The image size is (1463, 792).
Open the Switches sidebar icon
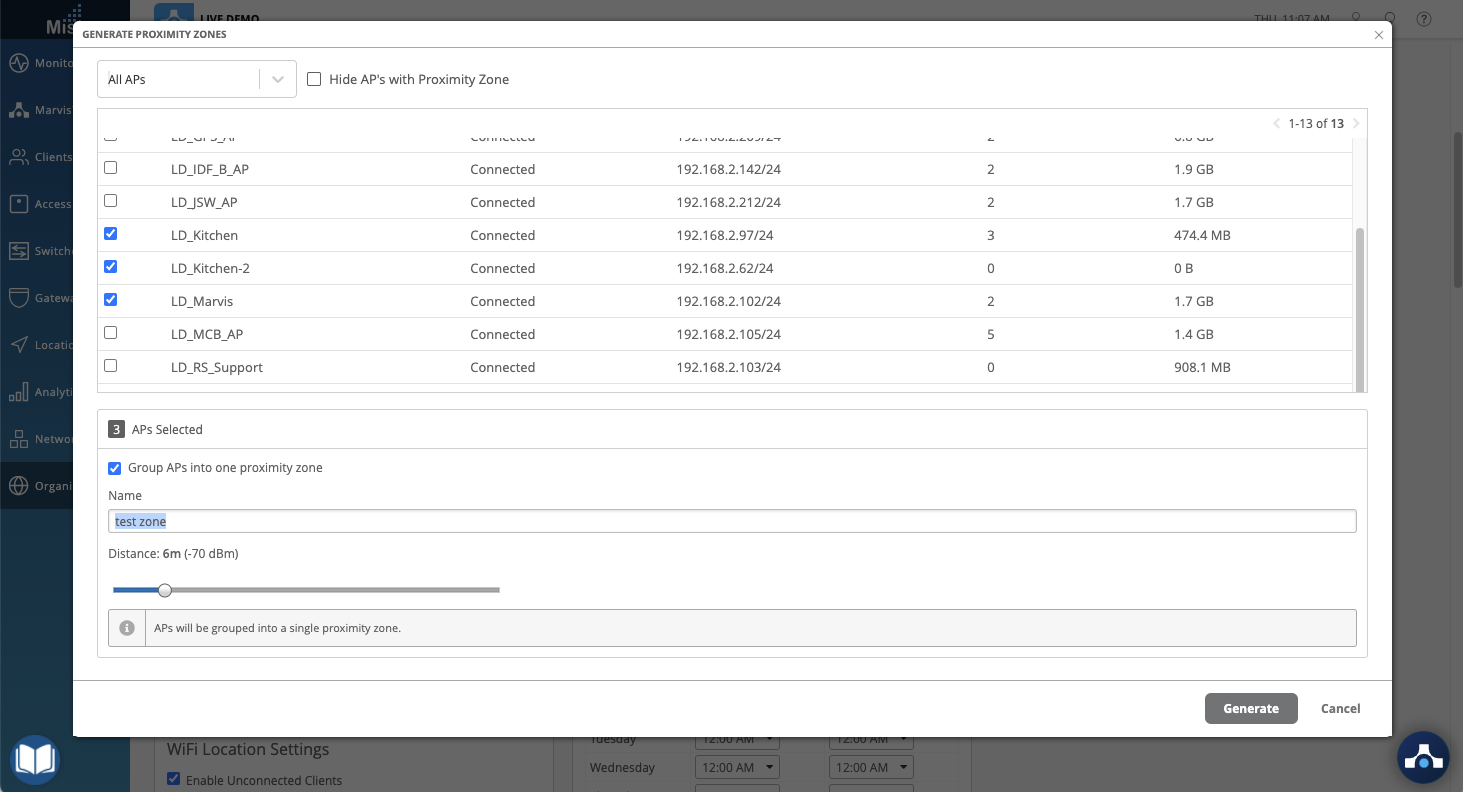18,251
